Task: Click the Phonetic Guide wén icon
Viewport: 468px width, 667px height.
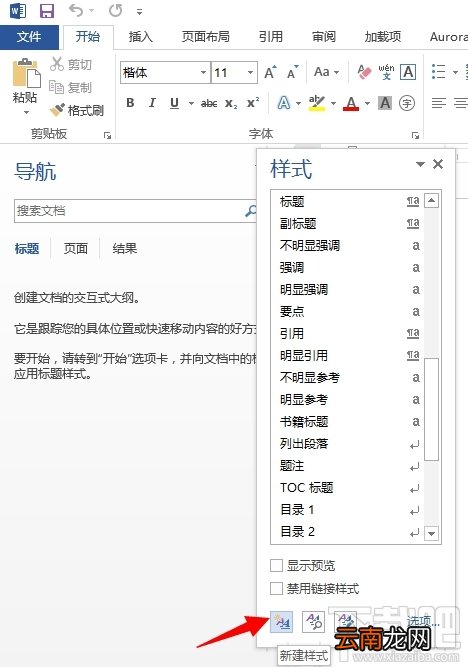Action: click(x=386, y=72)
